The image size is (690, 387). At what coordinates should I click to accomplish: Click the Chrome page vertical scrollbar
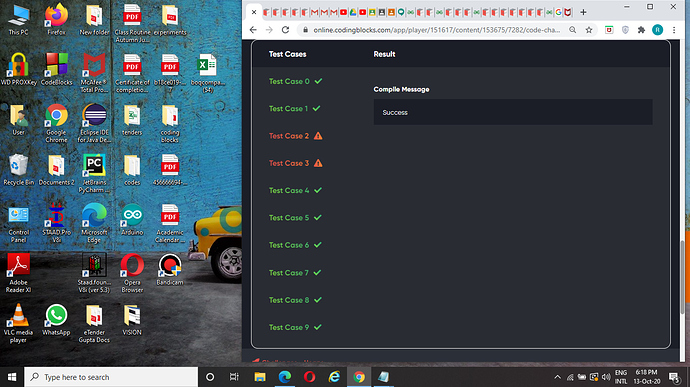(683, 277)
